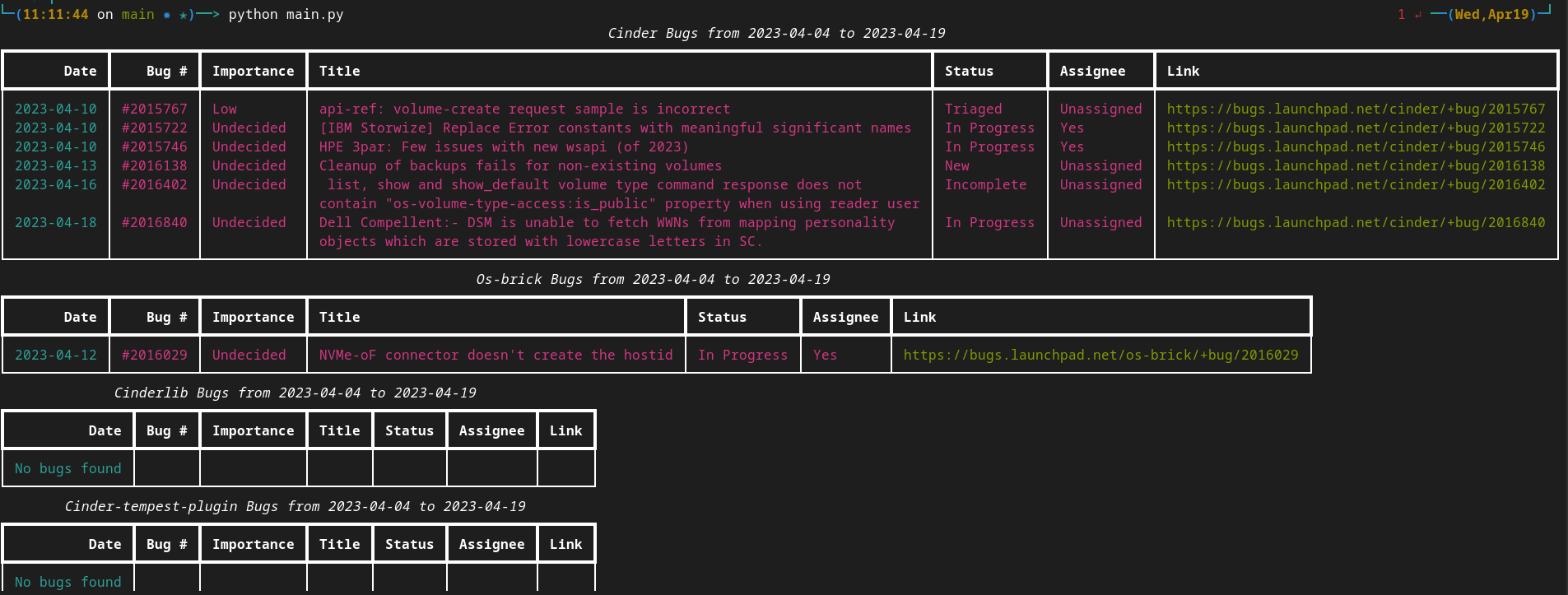Click 'NVMe-oF connector doesn't create the hostid'
Screen dimensions: 1568x595
[x=496, y=355]
